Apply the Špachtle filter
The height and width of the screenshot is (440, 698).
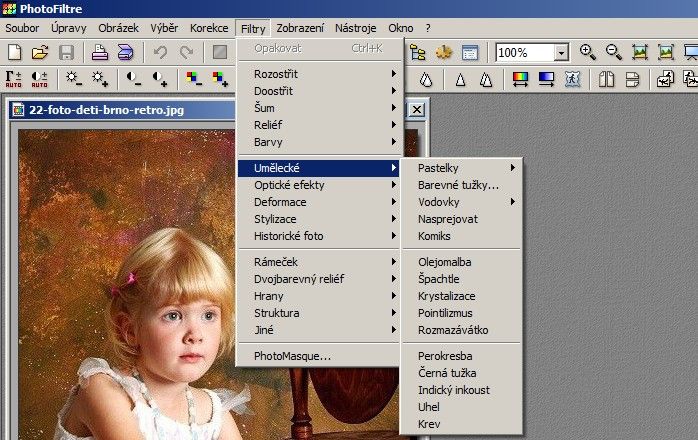click(x=462, y=279)
